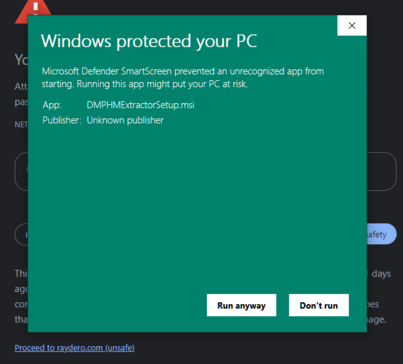This screenshot has width=403, height=364.
Task: Open the Proceed to raydero.com (unsafe) link
Action: 74,348
